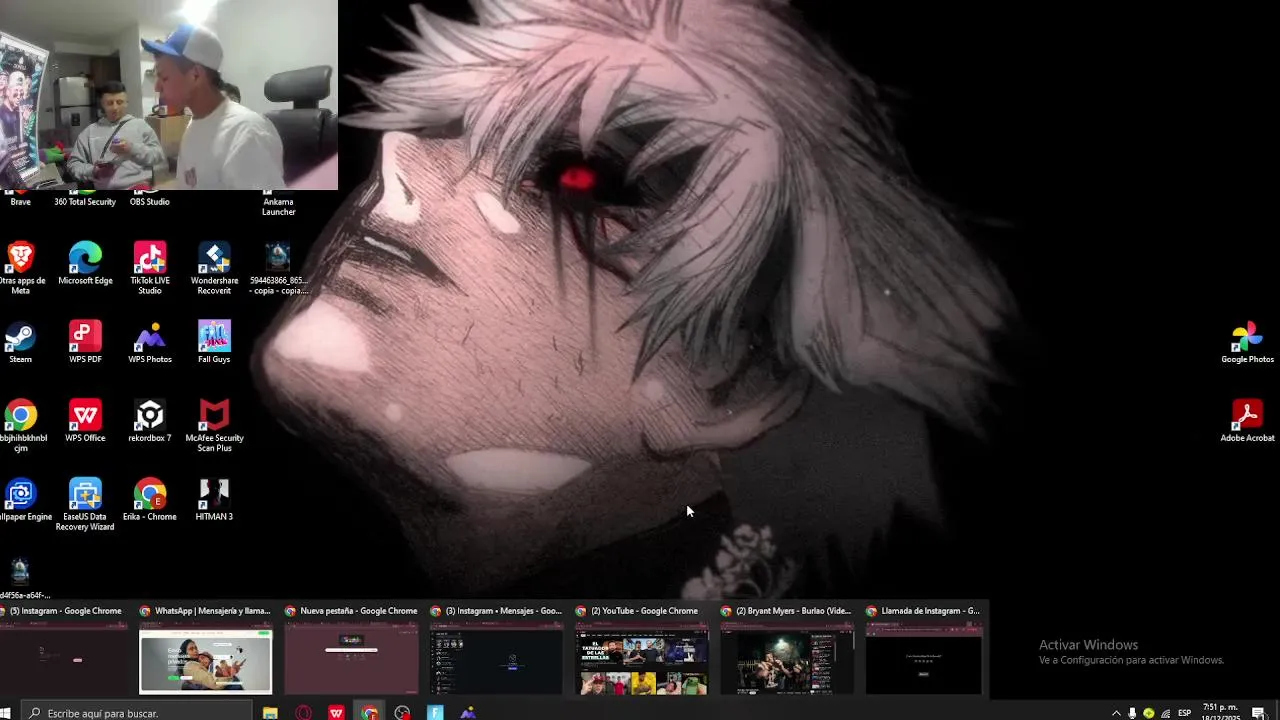Switch to Nueva pestaña Chrome preview
1280x720 pixels.
click(351, 649)
